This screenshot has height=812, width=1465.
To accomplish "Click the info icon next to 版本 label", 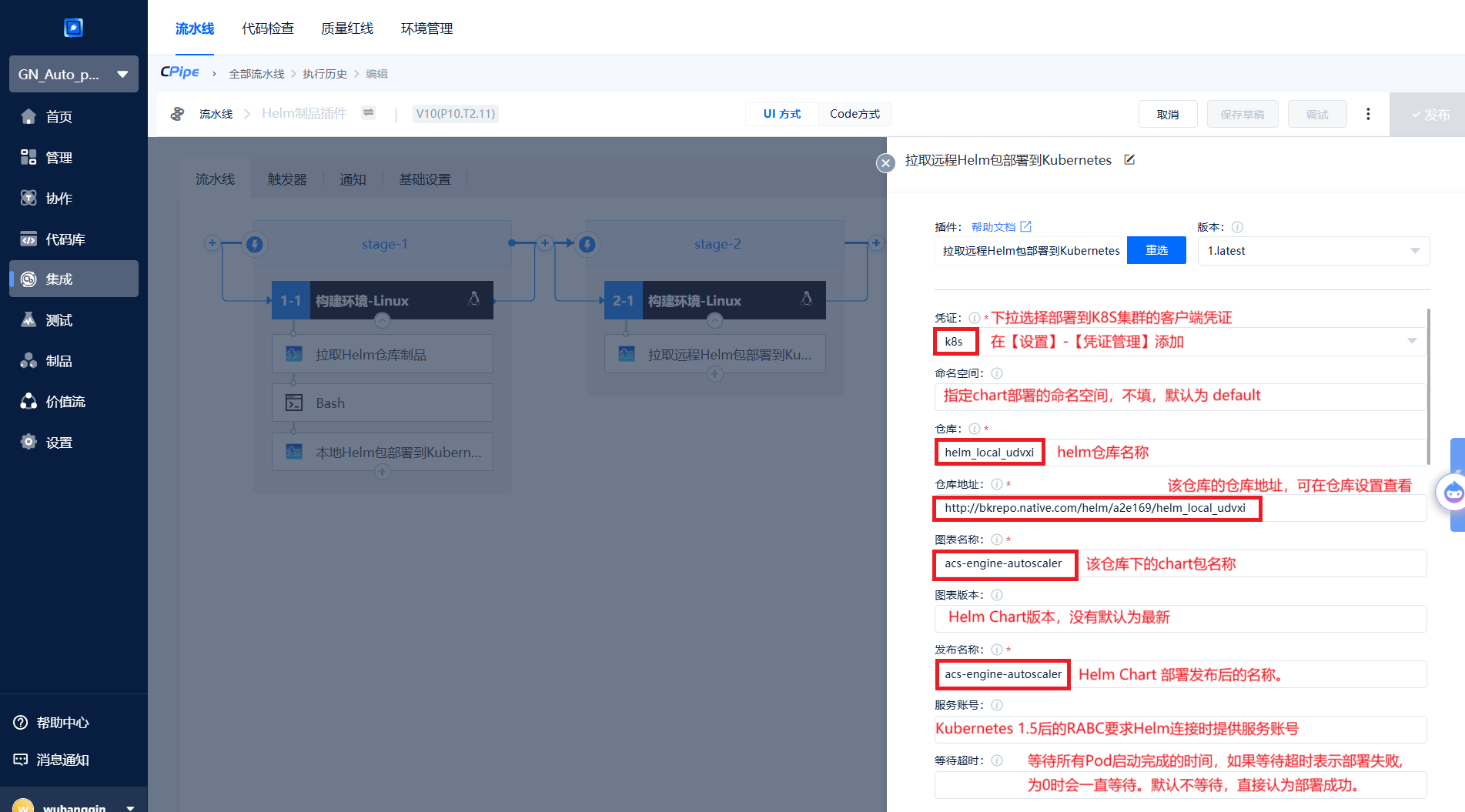I will (1237, 227).
